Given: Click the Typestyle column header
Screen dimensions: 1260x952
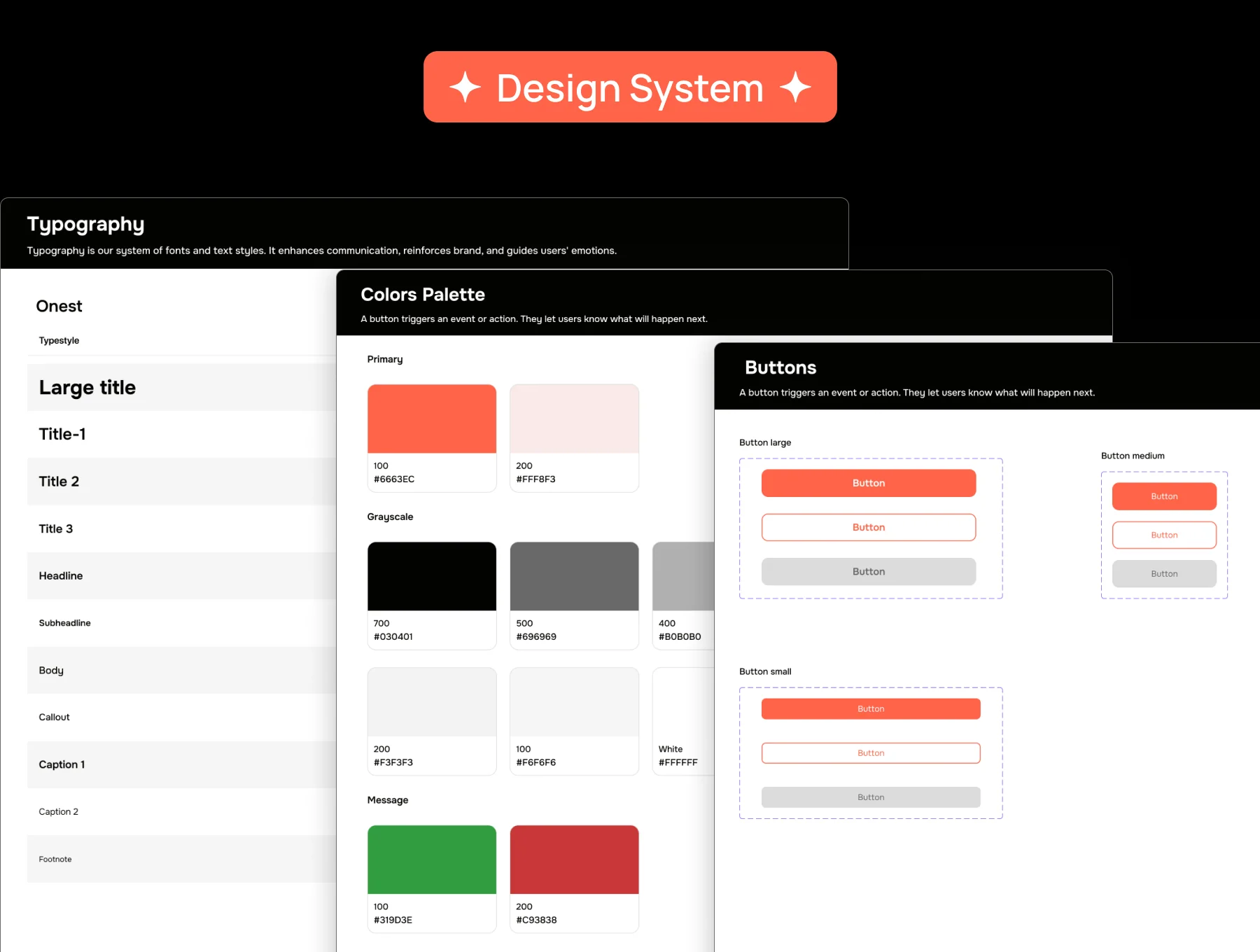Looking at the screenshot, I should (x=59, y=340).
